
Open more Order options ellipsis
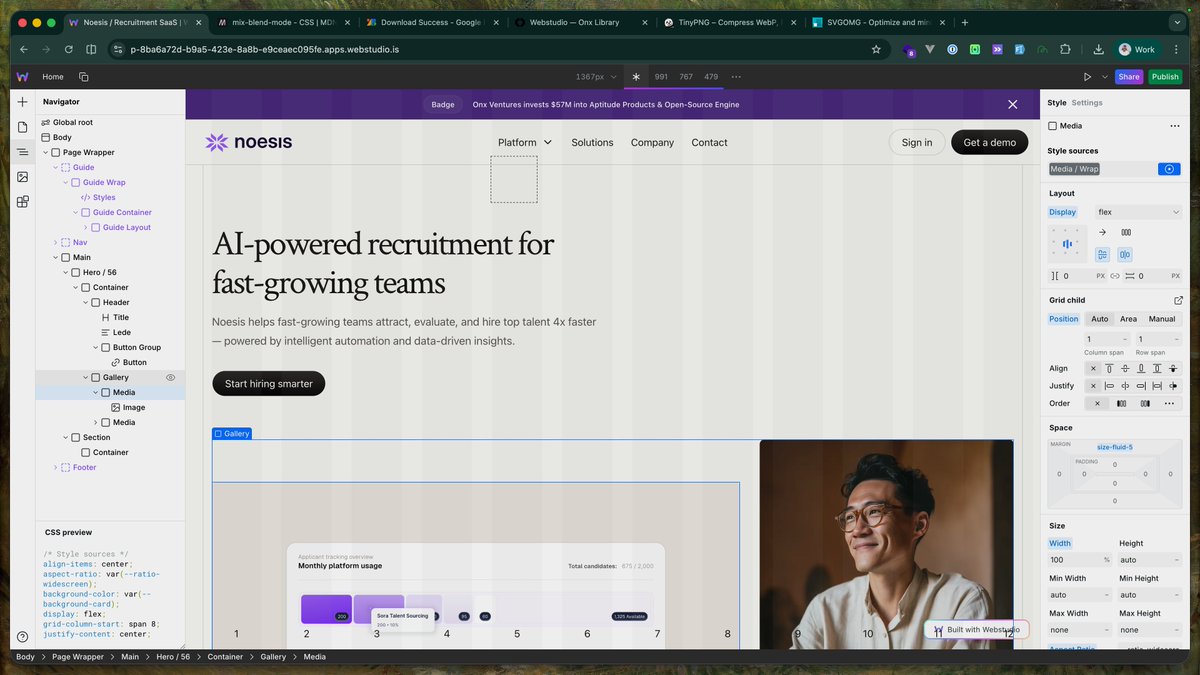[x=1169, y=404]
